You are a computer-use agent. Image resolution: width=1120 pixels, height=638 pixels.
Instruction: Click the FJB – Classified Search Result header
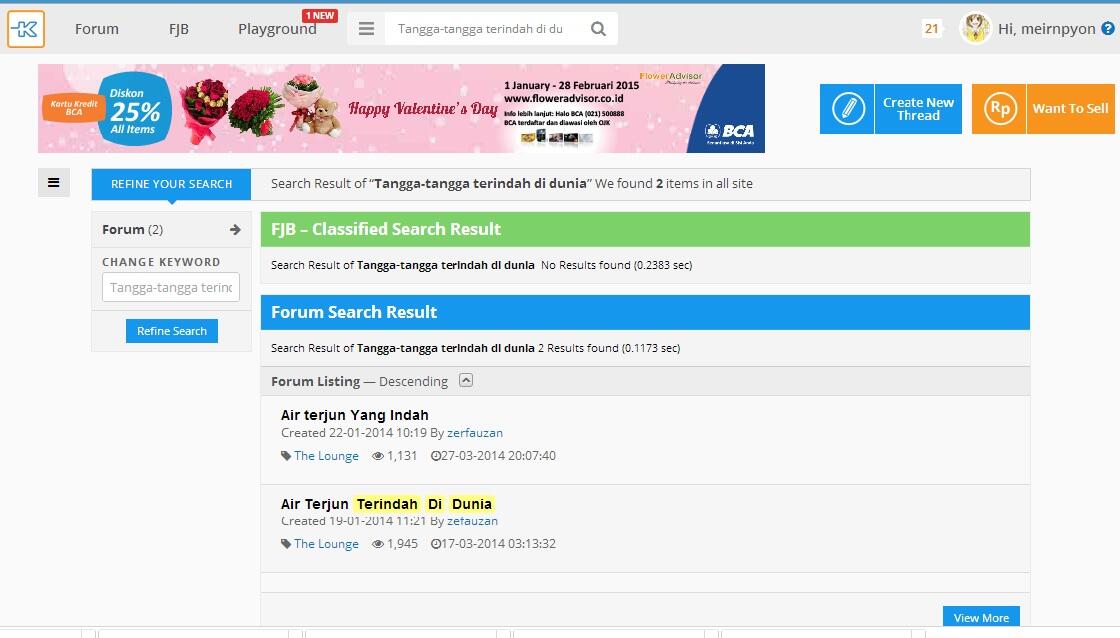[x=645, y=229]
